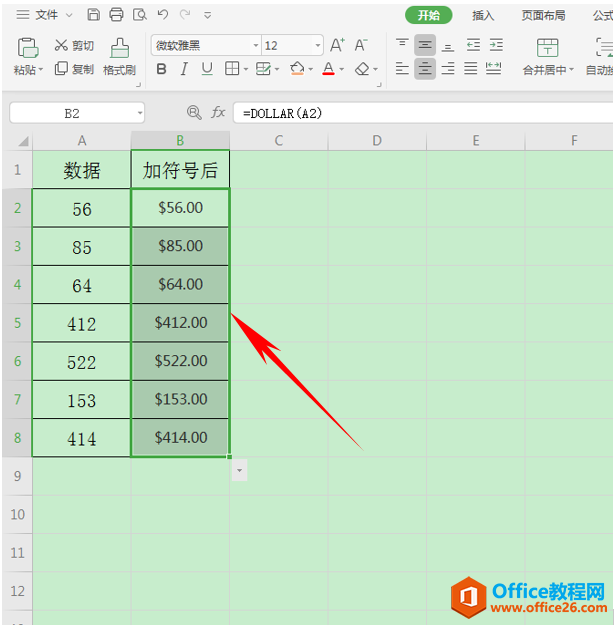614x625 pixels.
Task: Select cell containing $56.00
Action: click(x=181, y=208)
